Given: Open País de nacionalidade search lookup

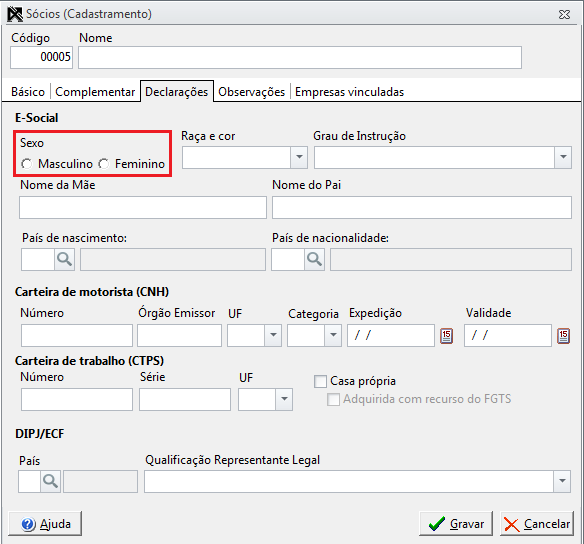Looking at the screenshot, I should click(314, 260).
